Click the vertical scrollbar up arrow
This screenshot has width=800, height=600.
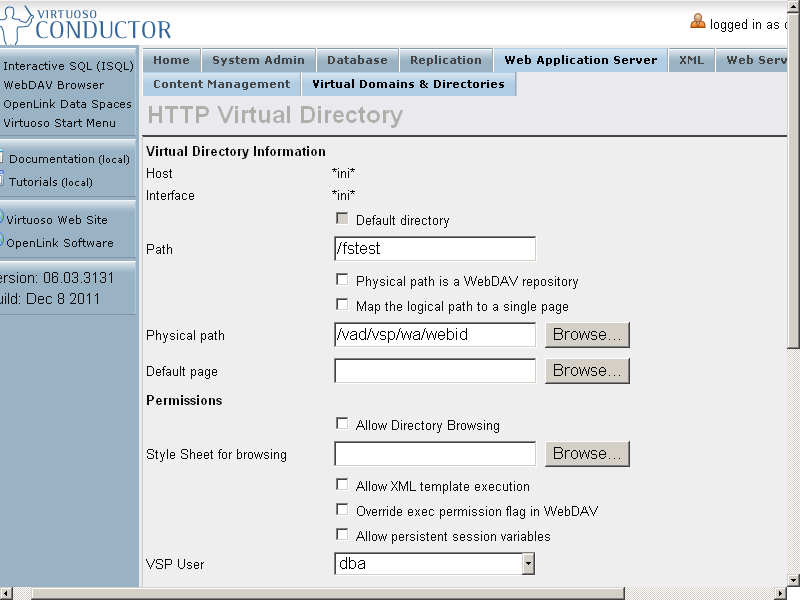coord(793,6)
